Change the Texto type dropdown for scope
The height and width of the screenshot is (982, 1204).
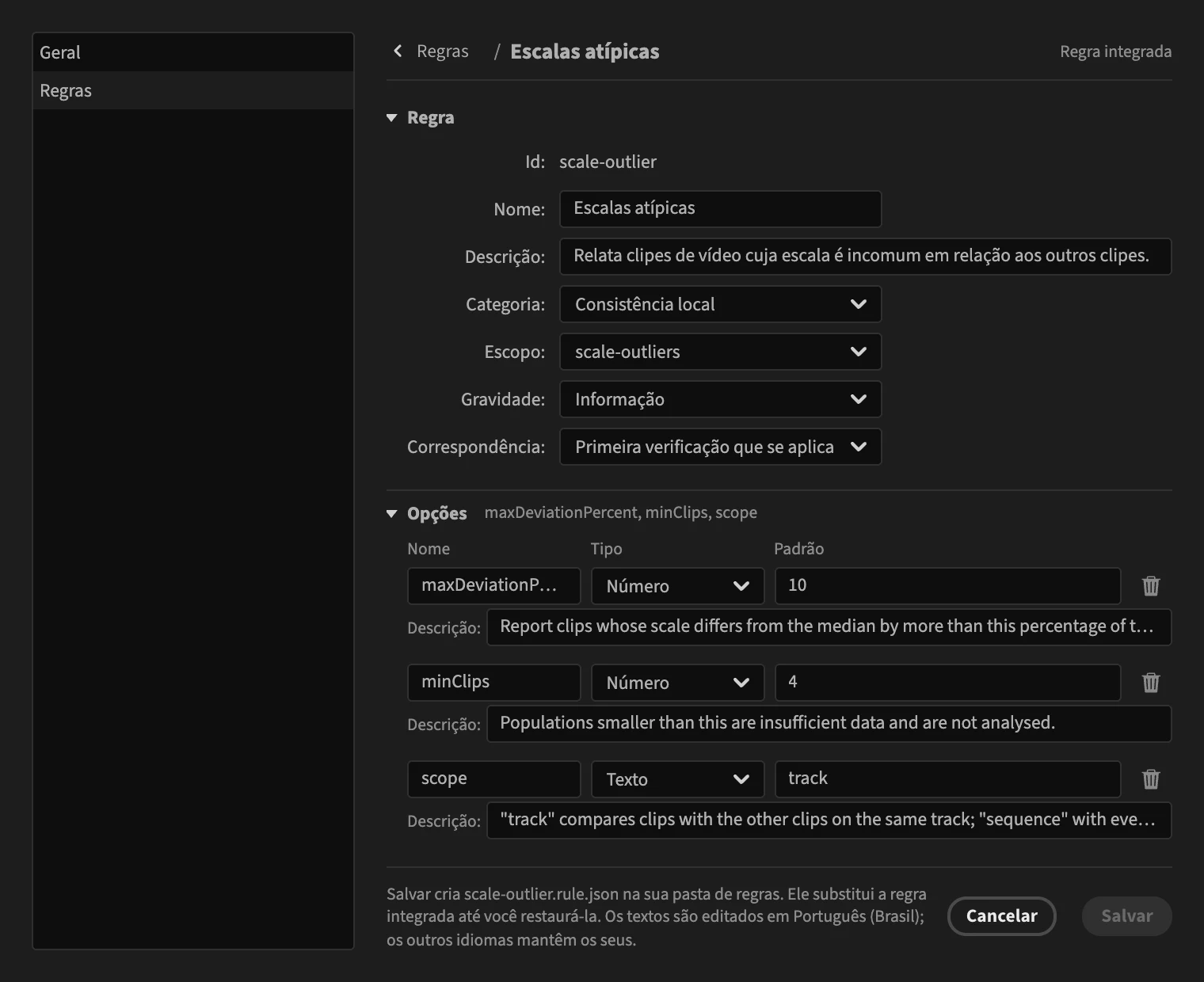(677, 779)
